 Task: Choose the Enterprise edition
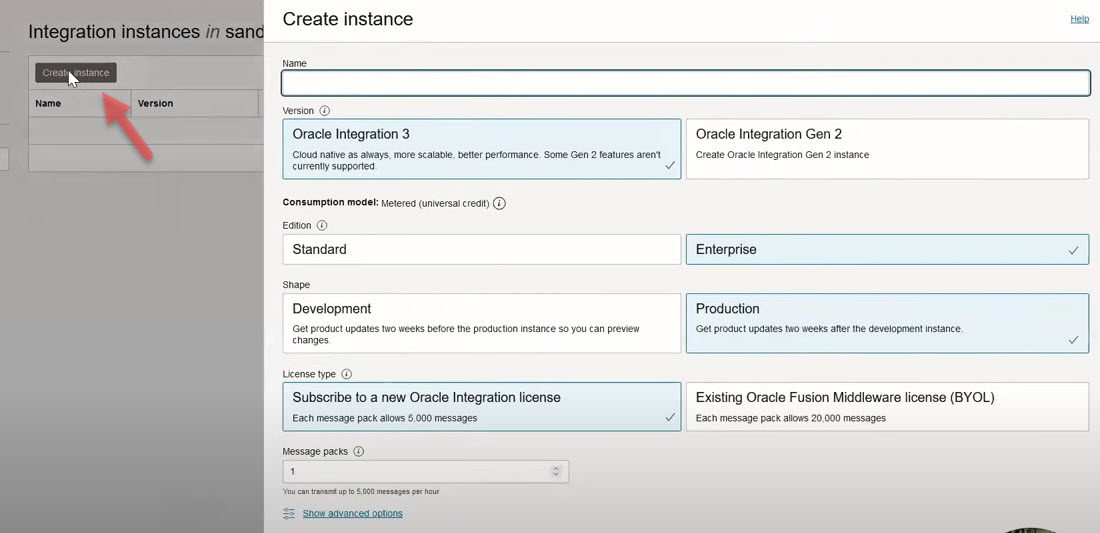pyautogui.click(x=887, y=250)
